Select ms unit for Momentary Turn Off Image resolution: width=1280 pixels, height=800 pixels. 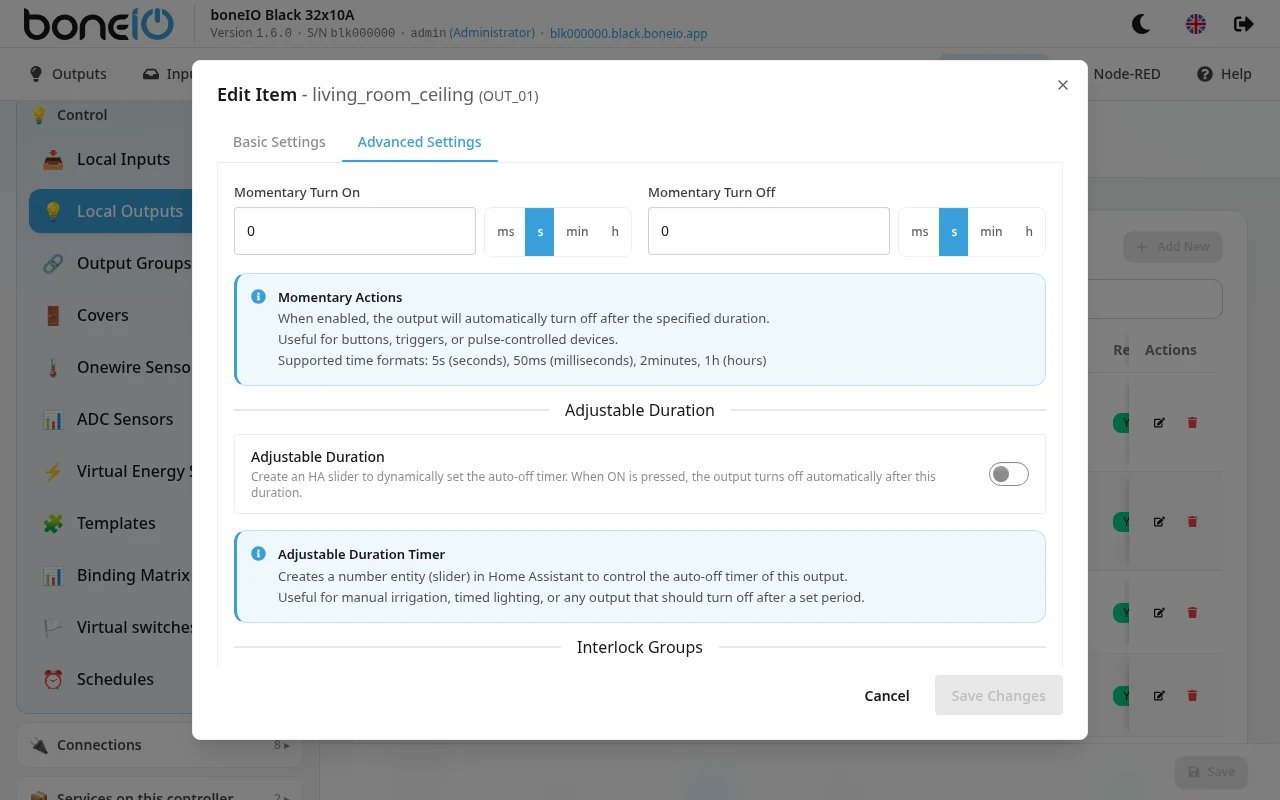click(x=920, y=231)
